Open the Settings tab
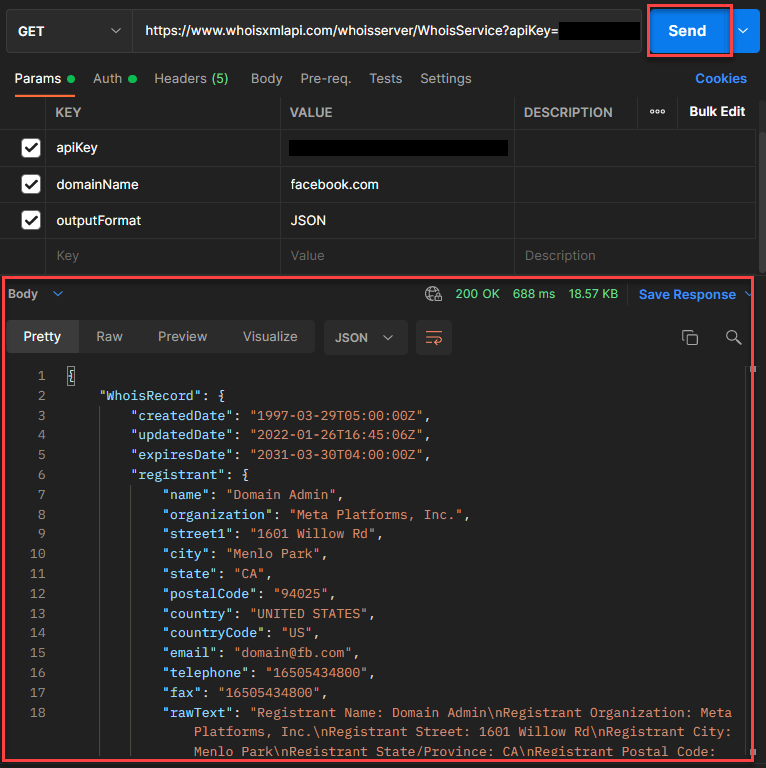 point(446,79)
